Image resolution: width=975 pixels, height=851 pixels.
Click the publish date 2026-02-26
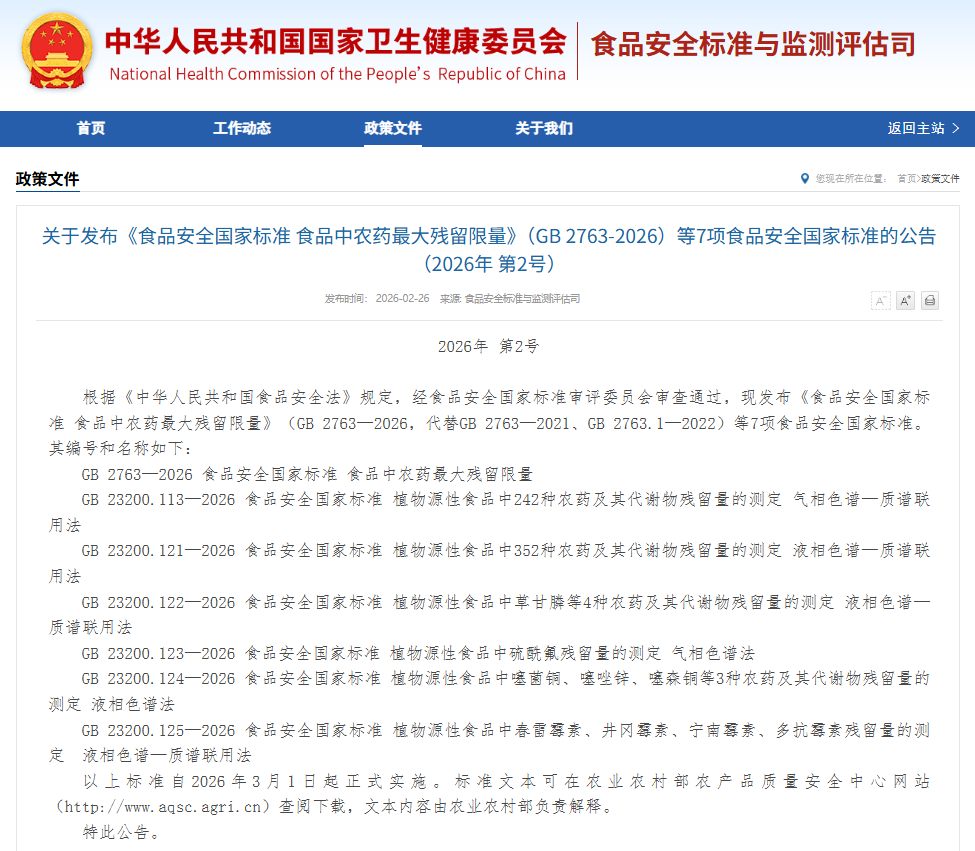tap(402, 299)
